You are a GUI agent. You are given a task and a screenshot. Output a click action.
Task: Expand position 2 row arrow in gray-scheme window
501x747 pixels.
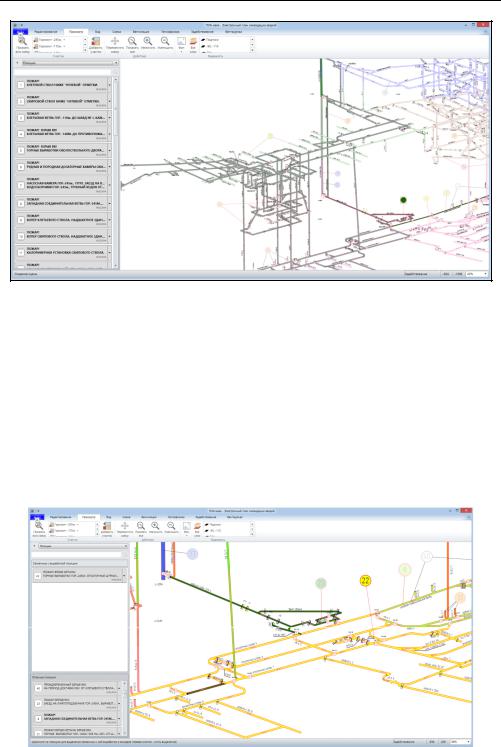tap(110, 101)
